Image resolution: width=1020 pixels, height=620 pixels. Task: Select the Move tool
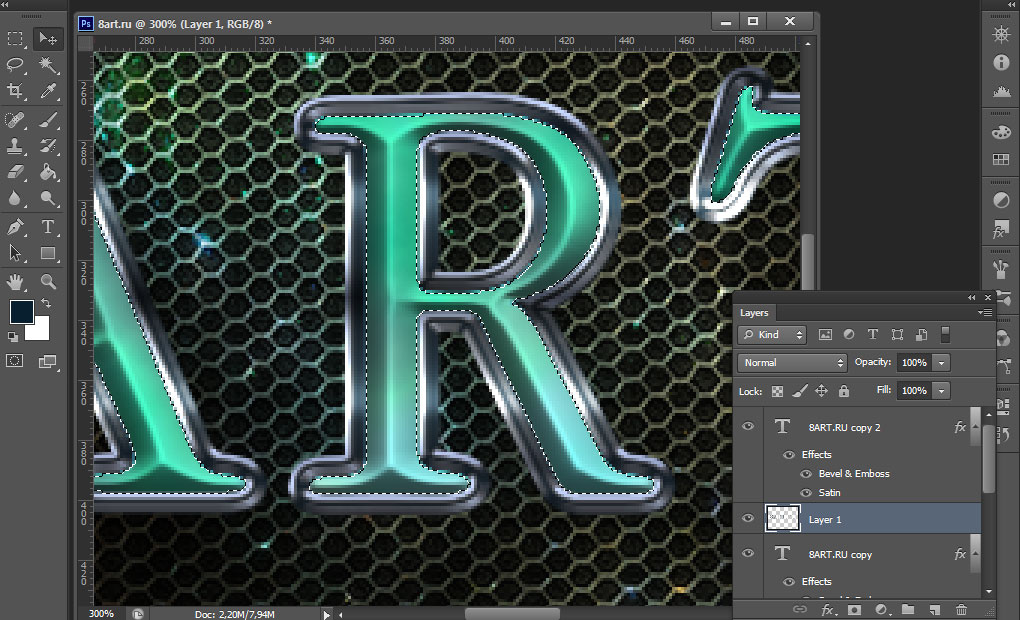(47, 39)
